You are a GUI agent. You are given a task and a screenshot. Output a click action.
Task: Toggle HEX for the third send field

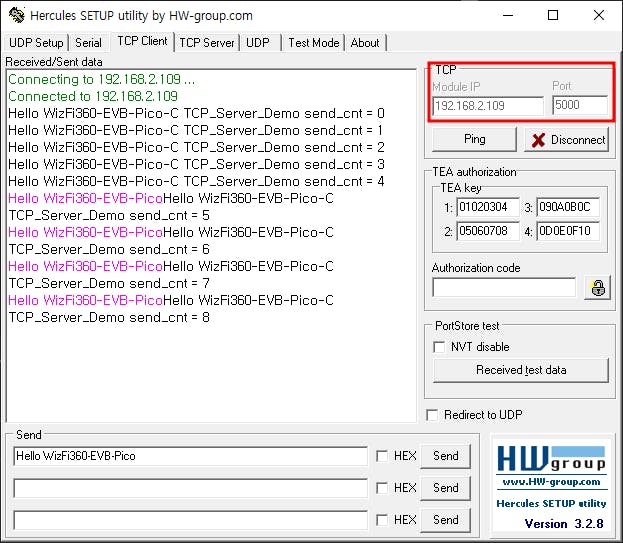tap(382, 520)
